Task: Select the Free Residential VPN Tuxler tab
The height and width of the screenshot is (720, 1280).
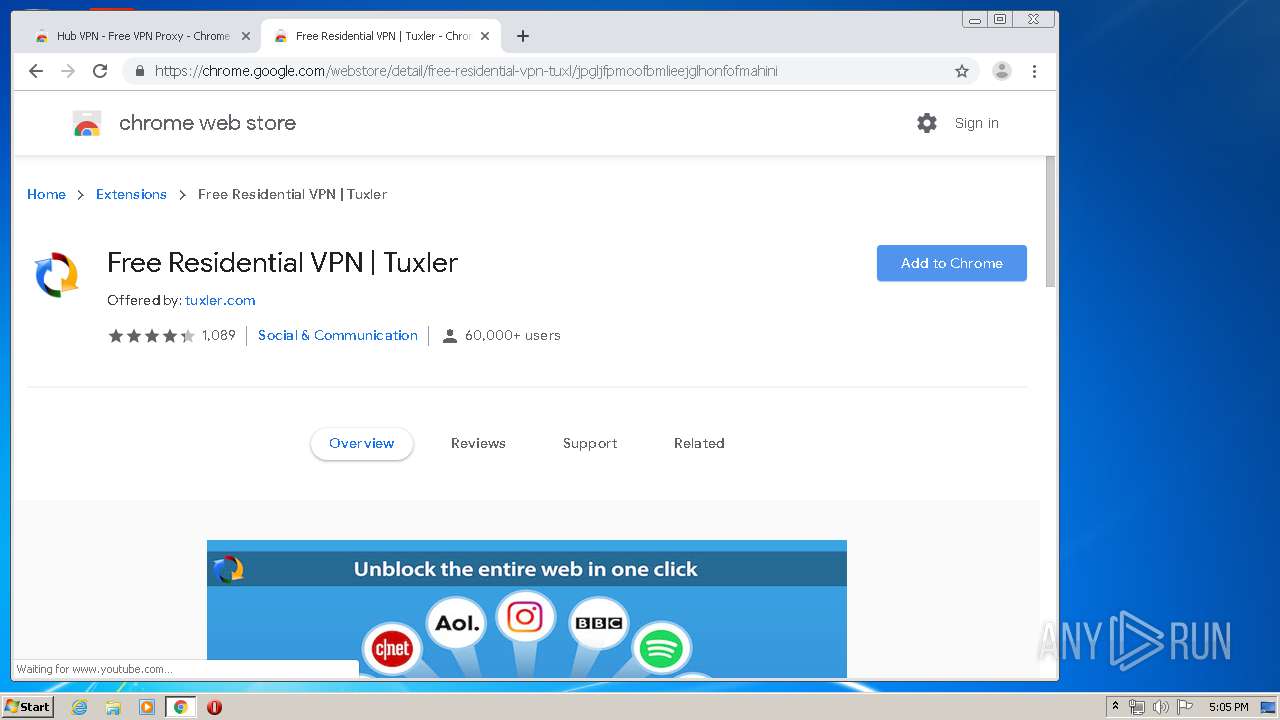Action: pyautogui.click(x=380, y=36)
